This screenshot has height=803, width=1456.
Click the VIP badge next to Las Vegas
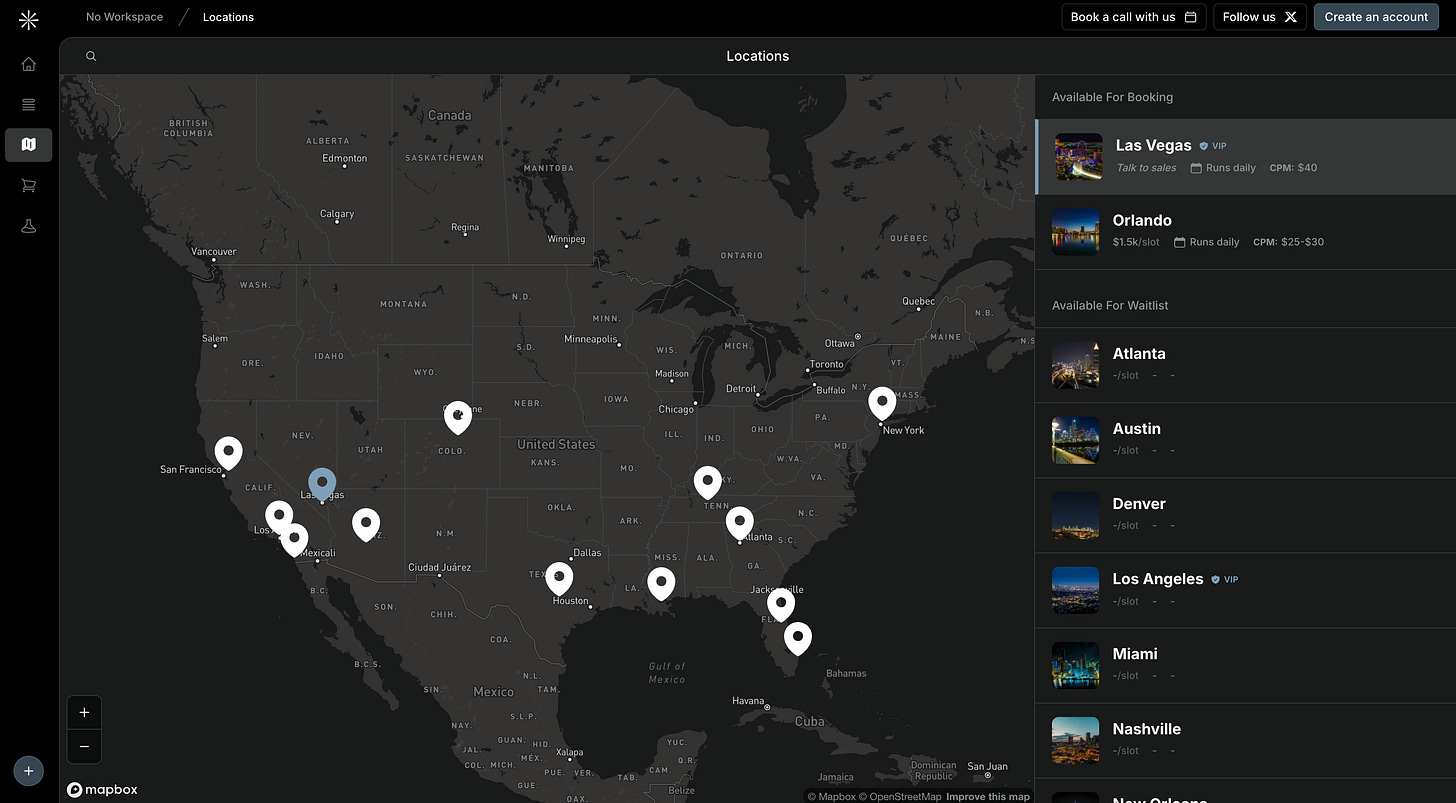click(1212, 146)
